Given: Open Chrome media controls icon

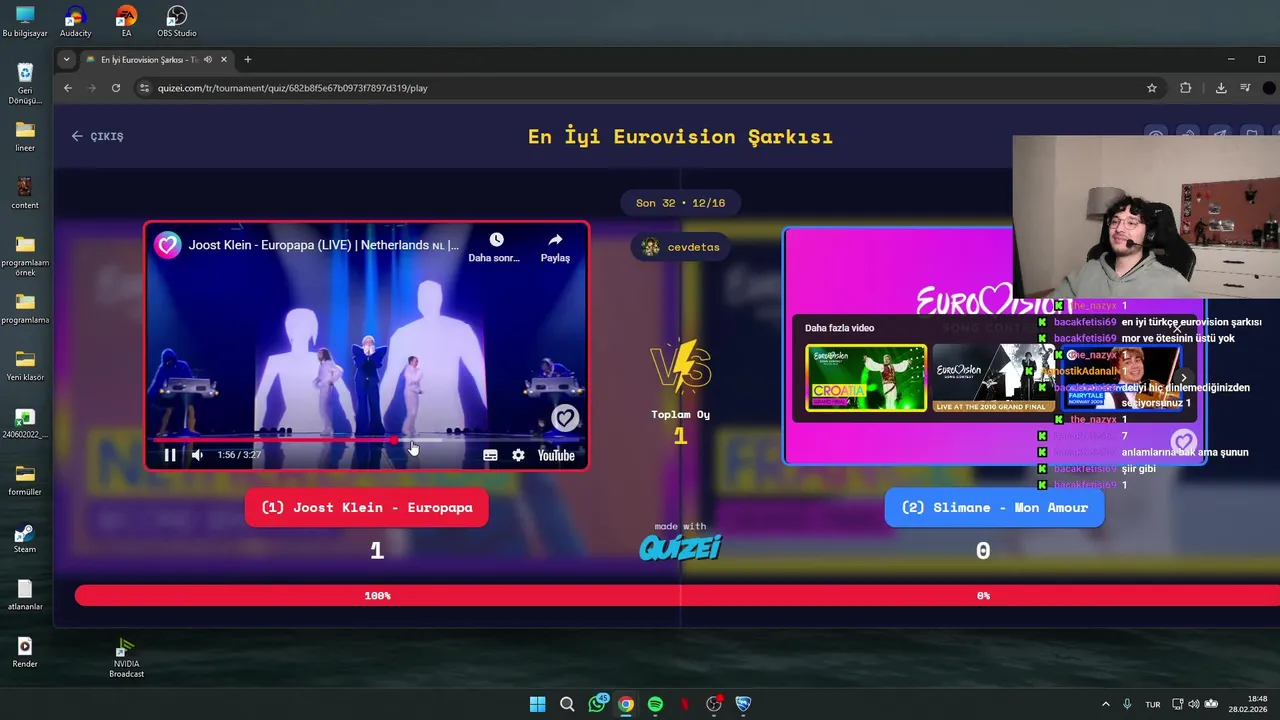Looking at the screenshot, I should coord(1245,88).
